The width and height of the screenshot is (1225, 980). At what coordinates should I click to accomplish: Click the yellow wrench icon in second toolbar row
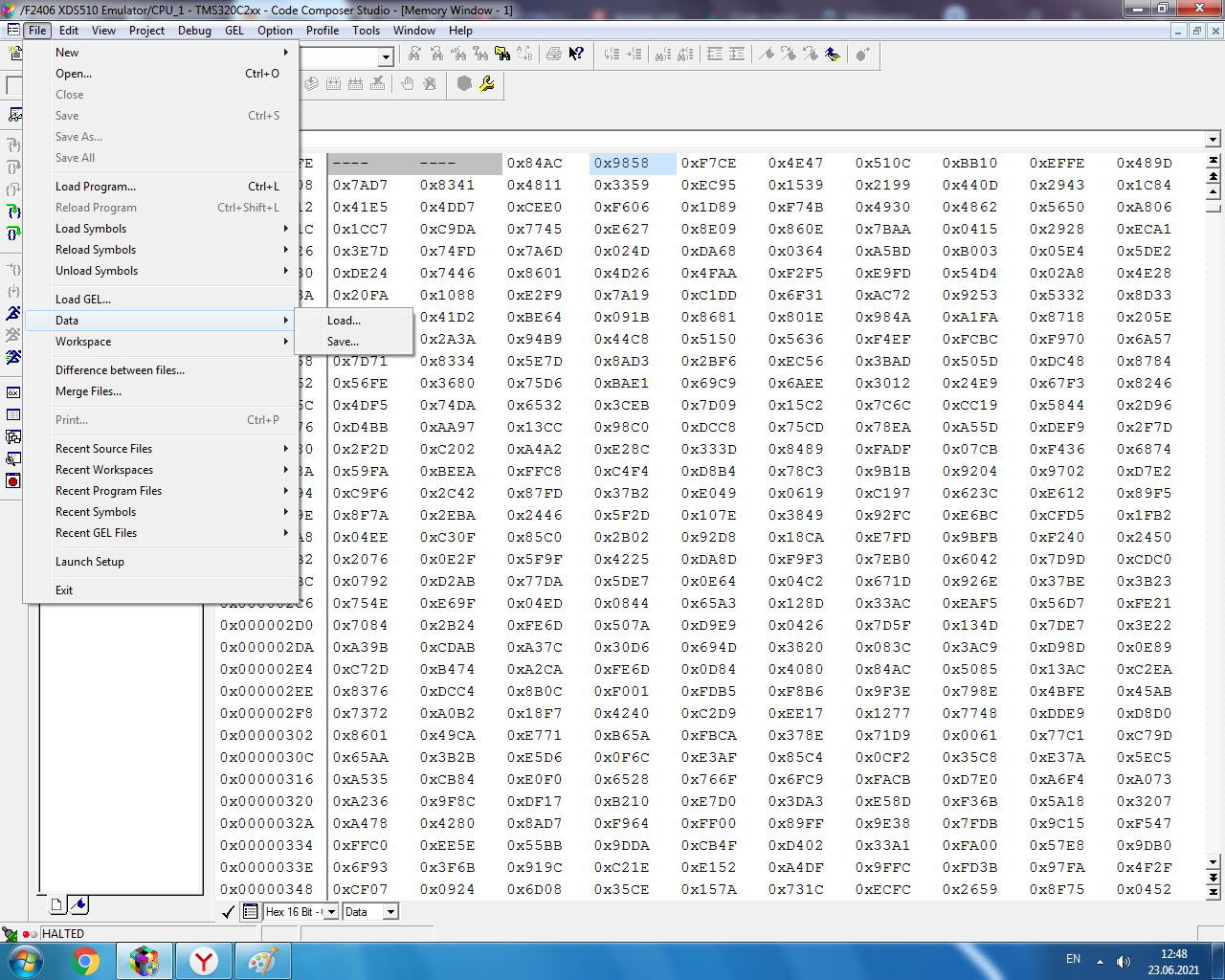(487, 84)
